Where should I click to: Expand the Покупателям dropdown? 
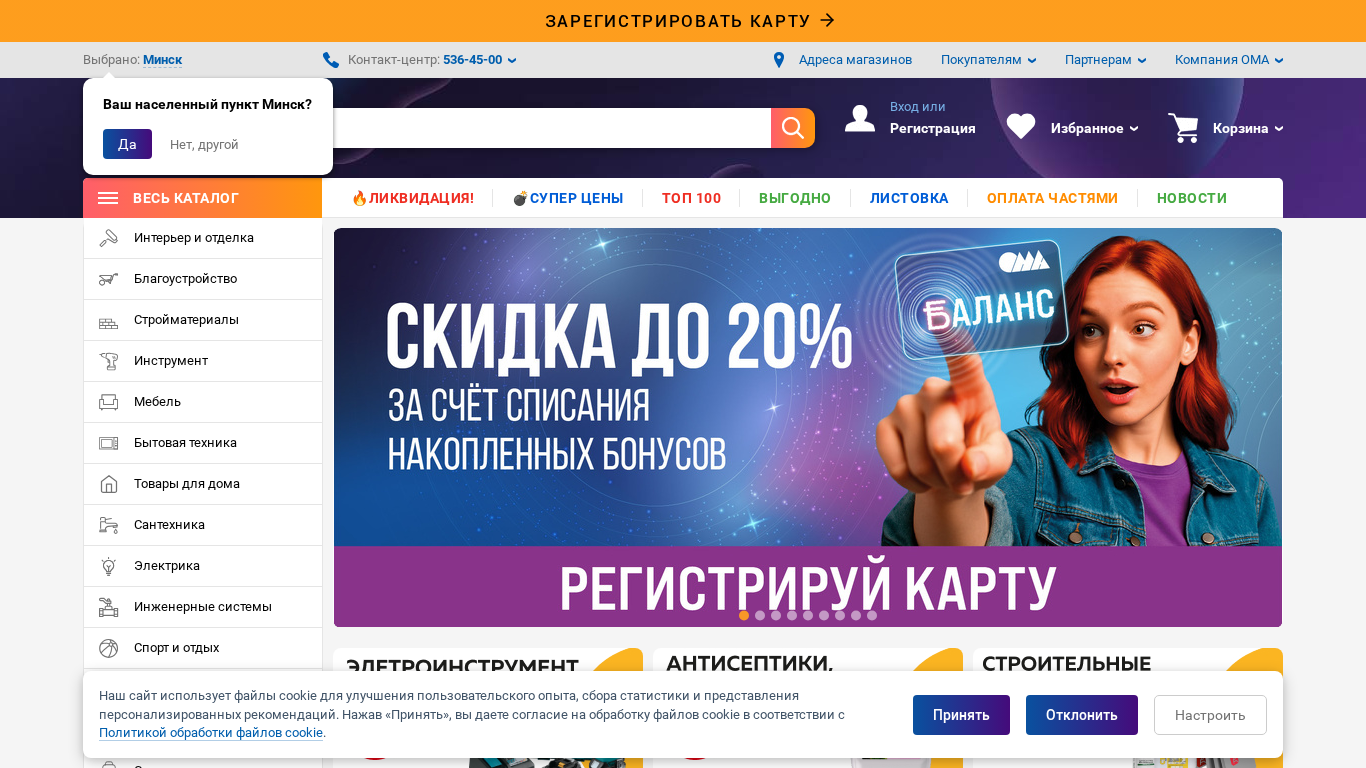(x=988, y=60)
